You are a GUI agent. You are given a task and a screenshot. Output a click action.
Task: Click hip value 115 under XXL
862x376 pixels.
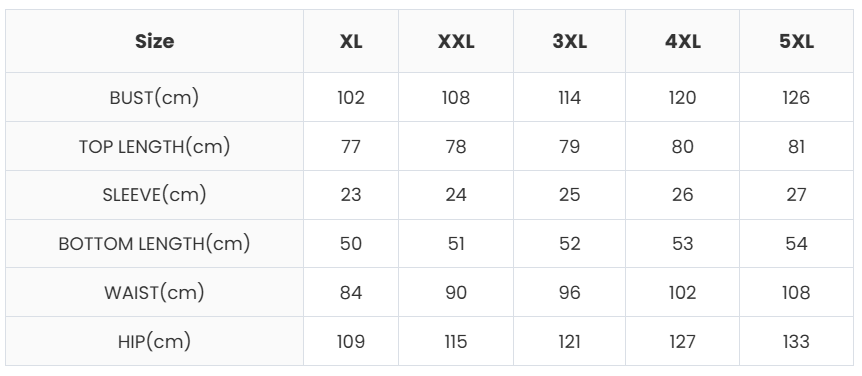[456, 341]
